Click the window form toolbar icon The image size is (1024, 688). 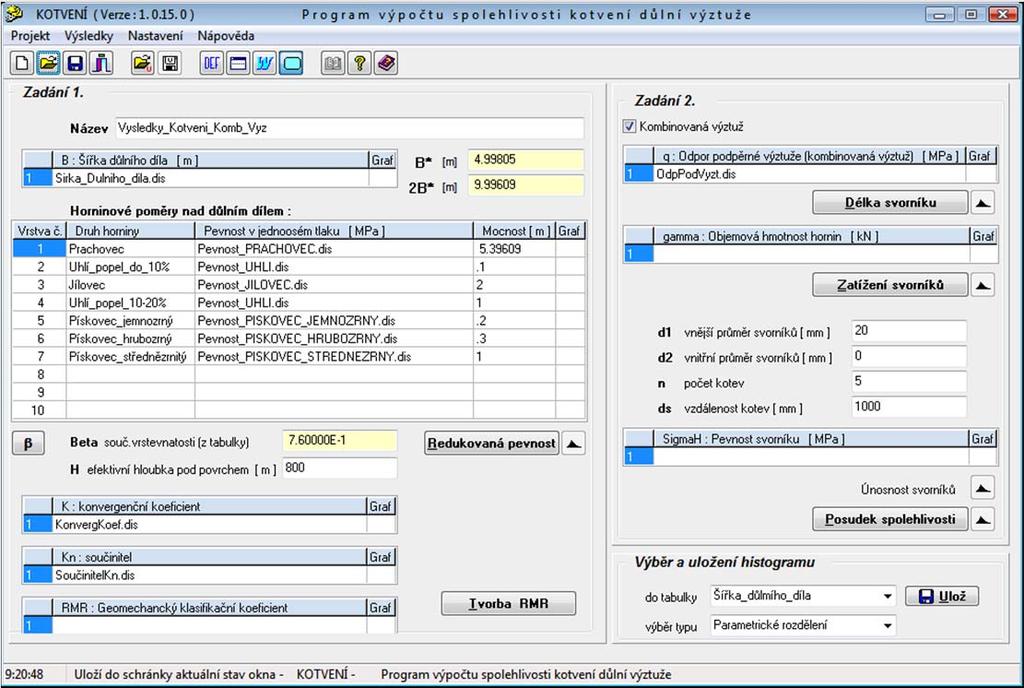(x=238, y=63)
